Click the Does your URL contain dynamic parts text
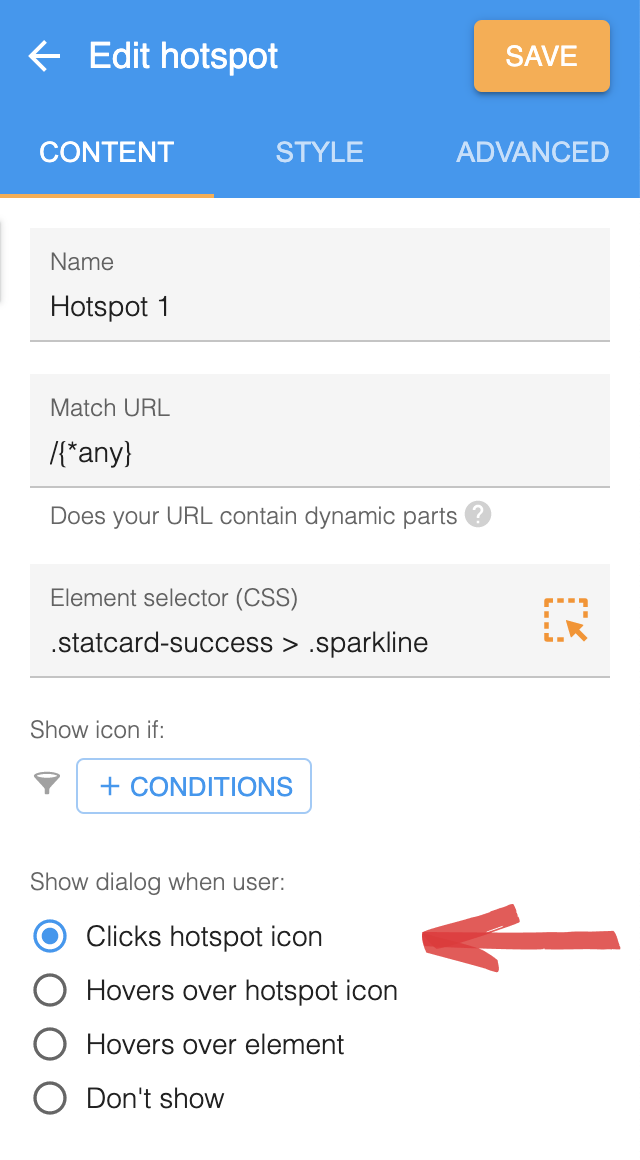Image resolution: width=640 pixels, height=1160 pixels. 254,516
